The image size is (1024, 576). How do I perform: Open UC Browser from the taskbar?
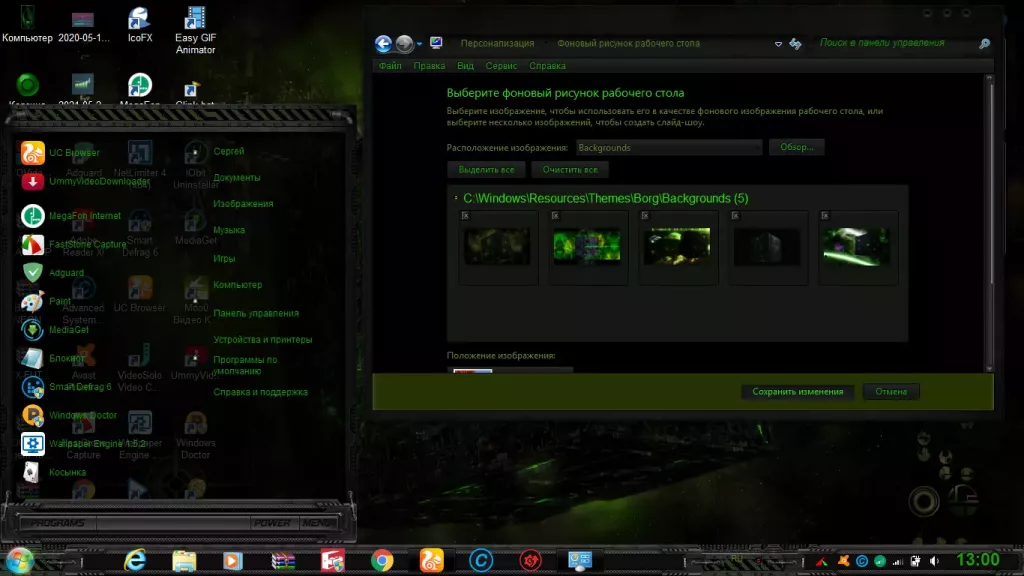click(432, 561)
